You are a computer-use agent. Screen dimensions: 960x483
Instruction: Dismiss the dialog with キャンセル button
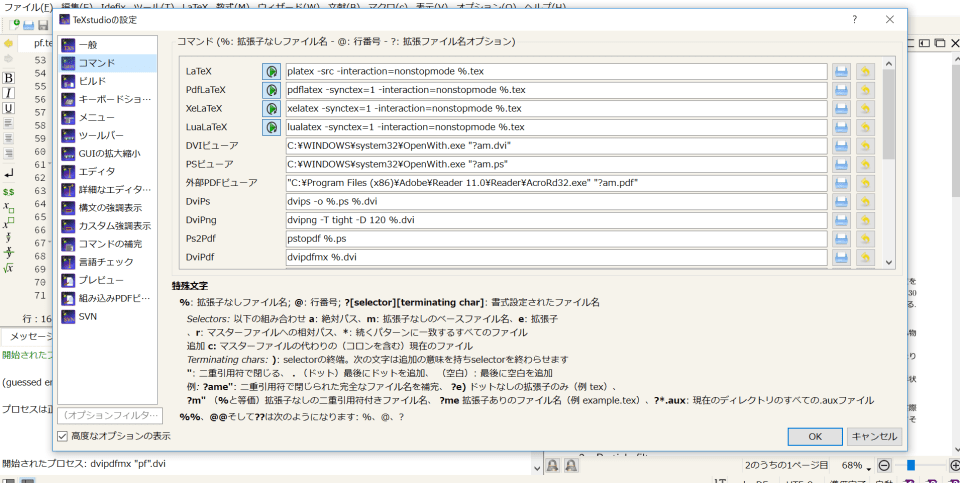pos(874,436)
